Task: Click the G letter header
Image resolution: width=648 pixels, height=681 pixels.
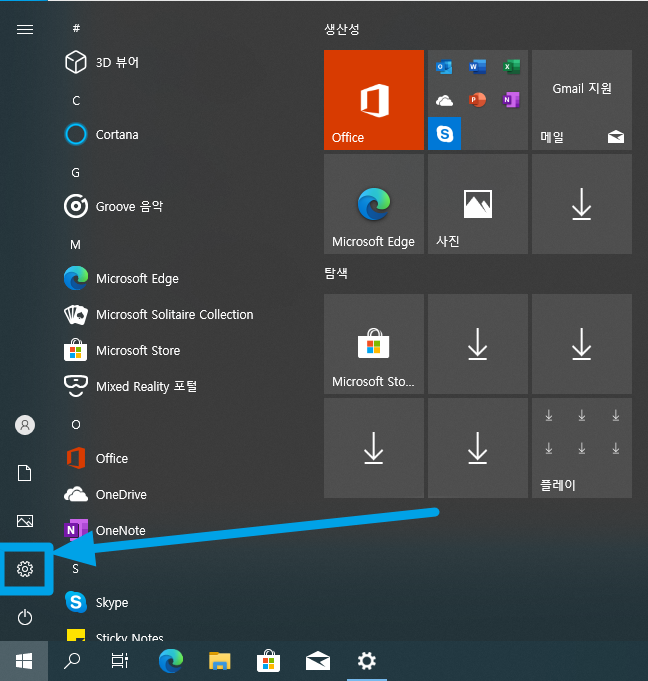Action: 76,172
